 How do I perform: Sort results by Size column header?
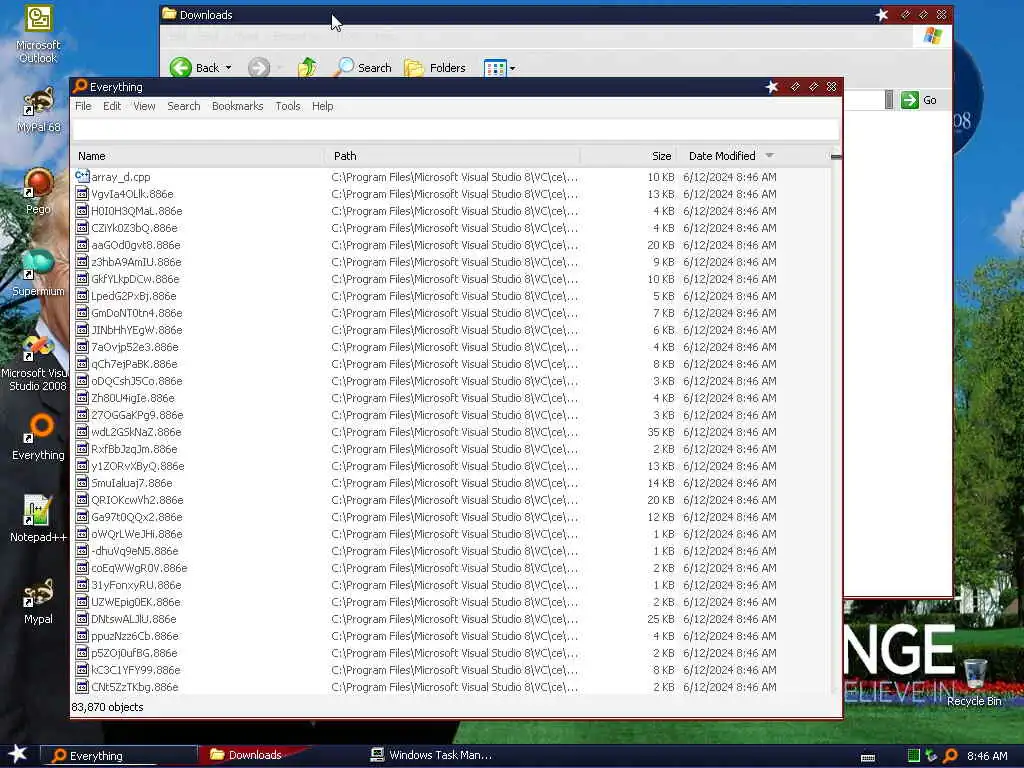(628, 156)
